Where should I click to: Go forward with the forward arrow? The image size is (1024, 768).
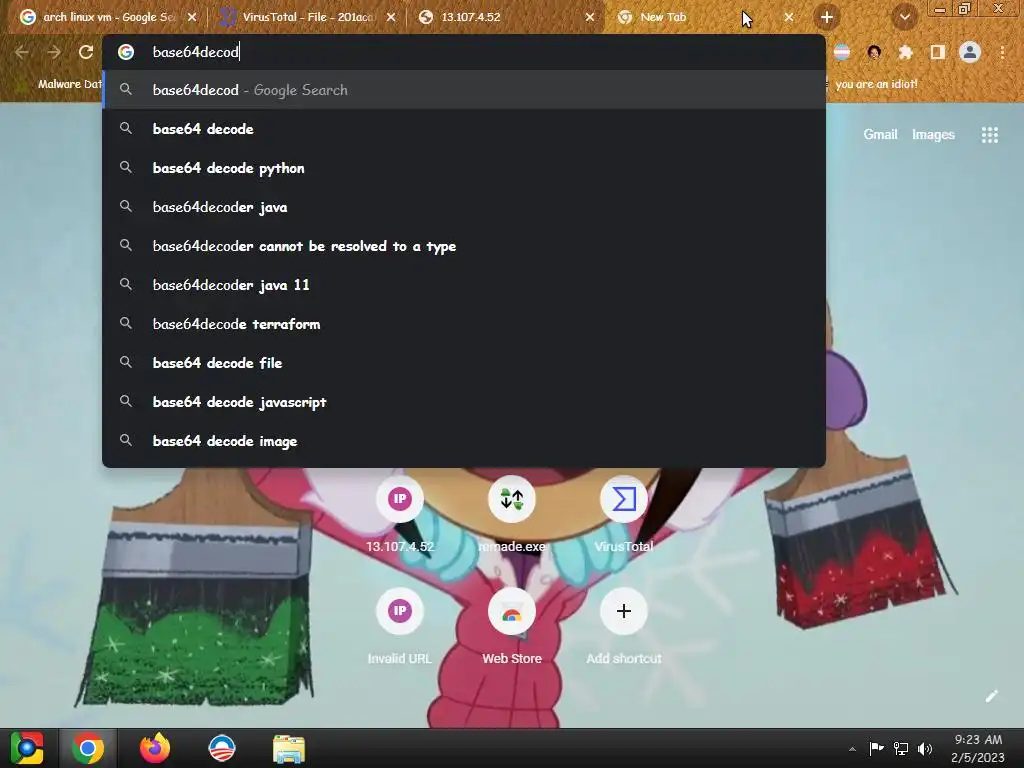54,52
